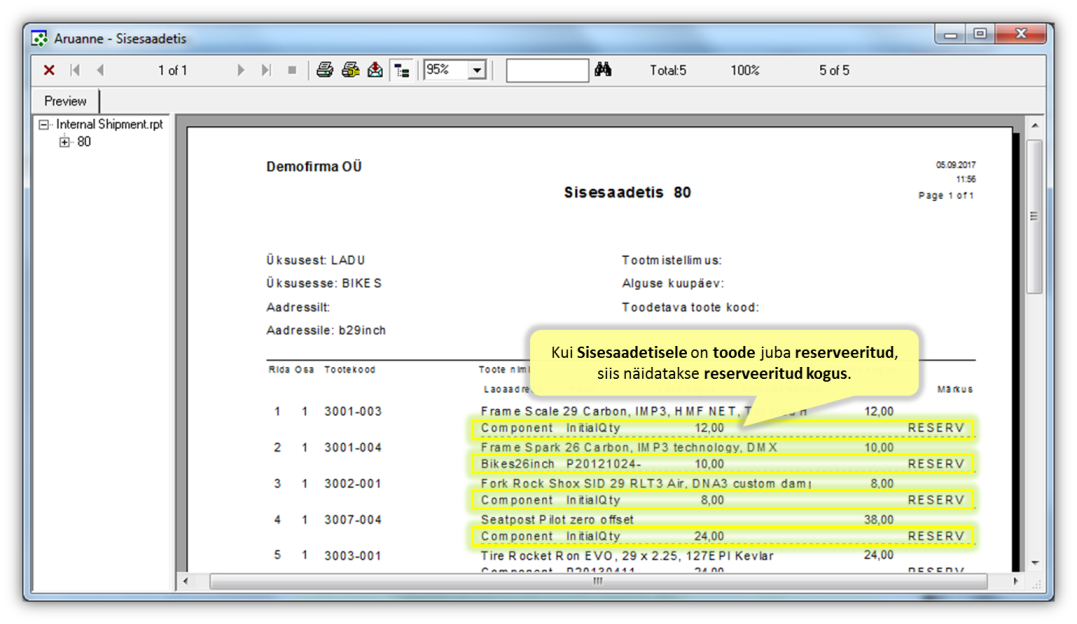Select the Preview tab
Screen dimensions: 1077x624
click(65, 101)
